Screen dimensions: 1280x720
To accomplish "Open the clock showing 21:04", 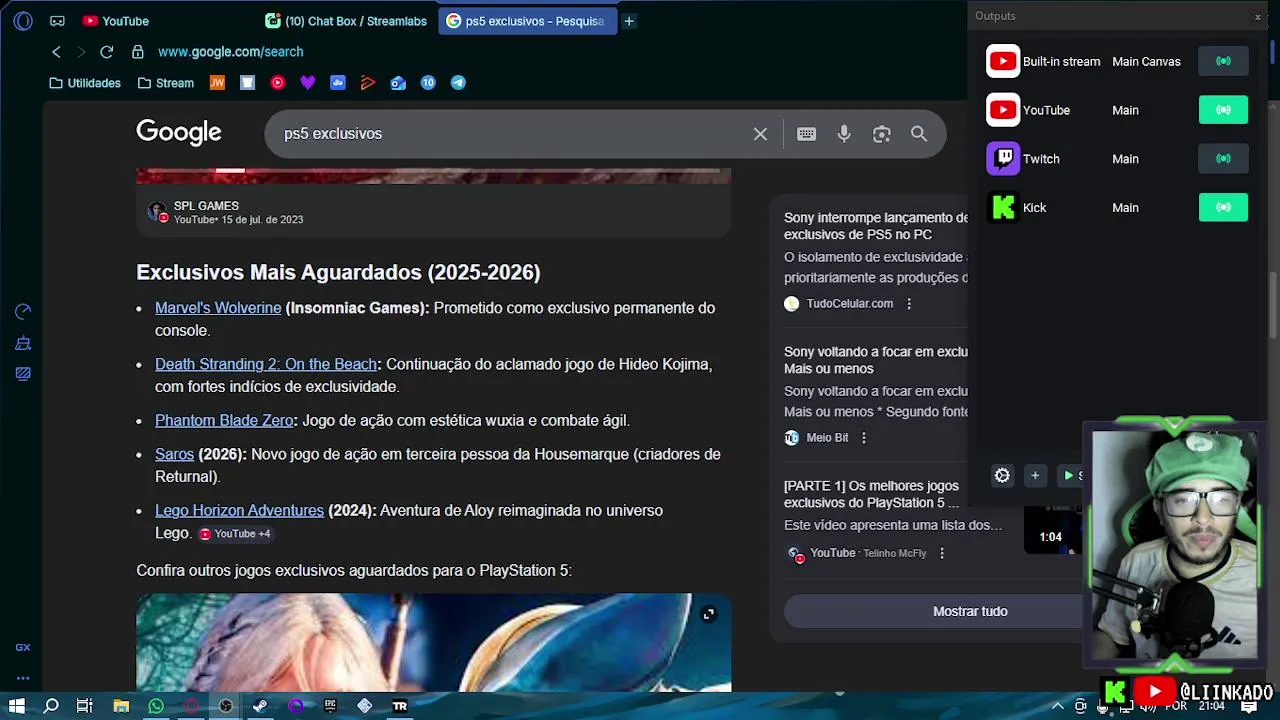I will click(x=1211, y=706).
